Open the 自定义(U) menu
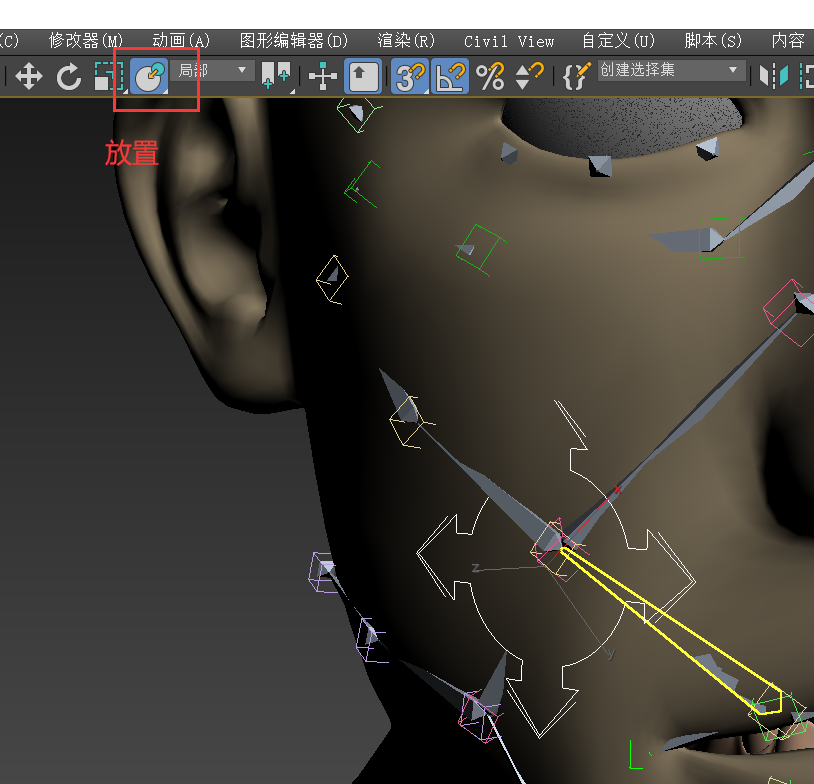 pyautogui.click(x=618, y=40)
